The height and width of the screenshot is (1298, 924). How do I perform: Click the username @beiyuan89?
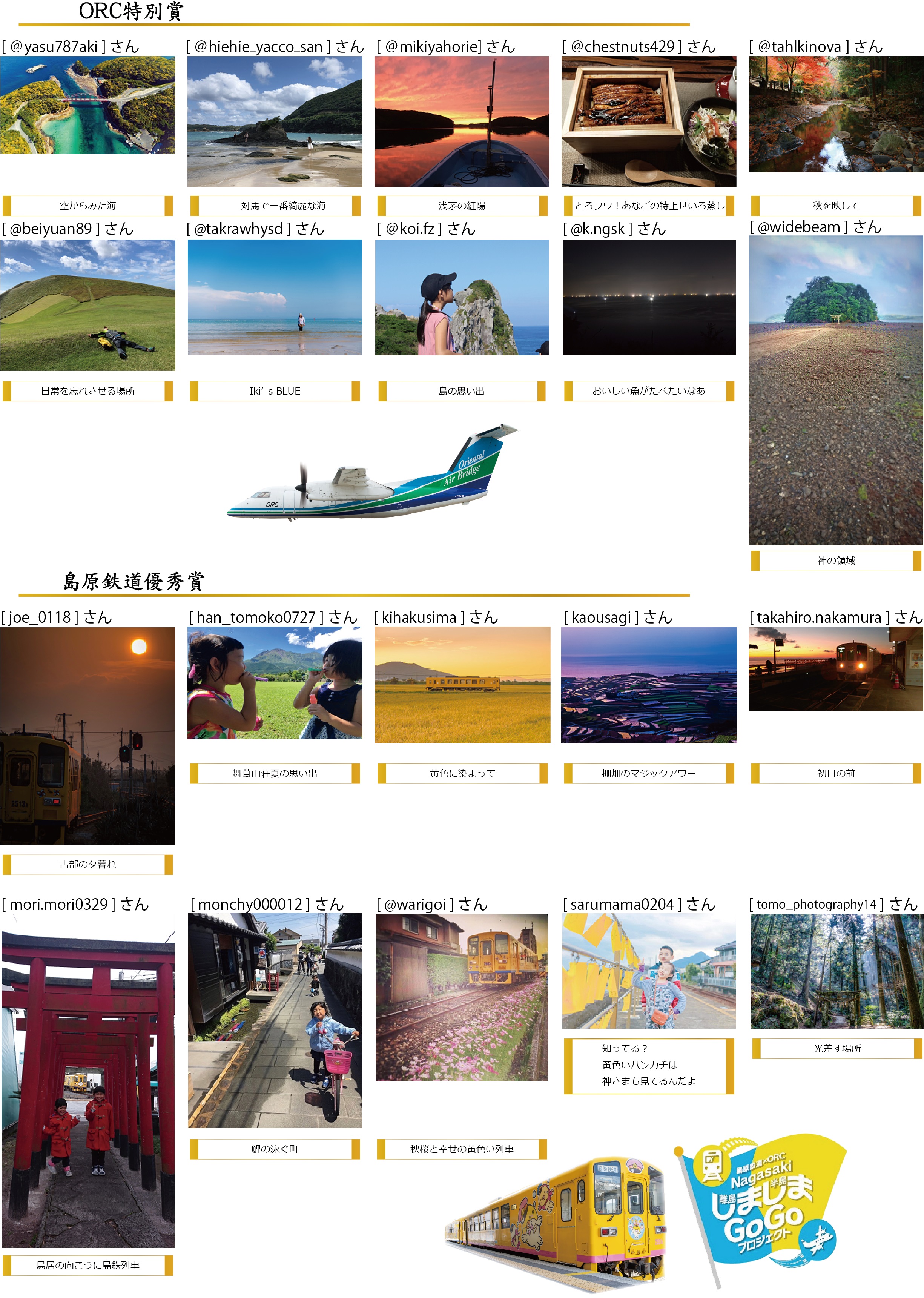click(51, 229)
